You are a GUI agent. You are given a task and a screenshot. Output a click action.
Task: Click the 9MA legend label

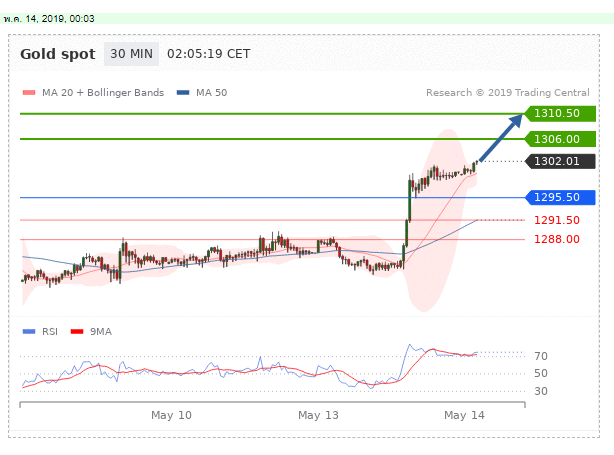point(101,332)
